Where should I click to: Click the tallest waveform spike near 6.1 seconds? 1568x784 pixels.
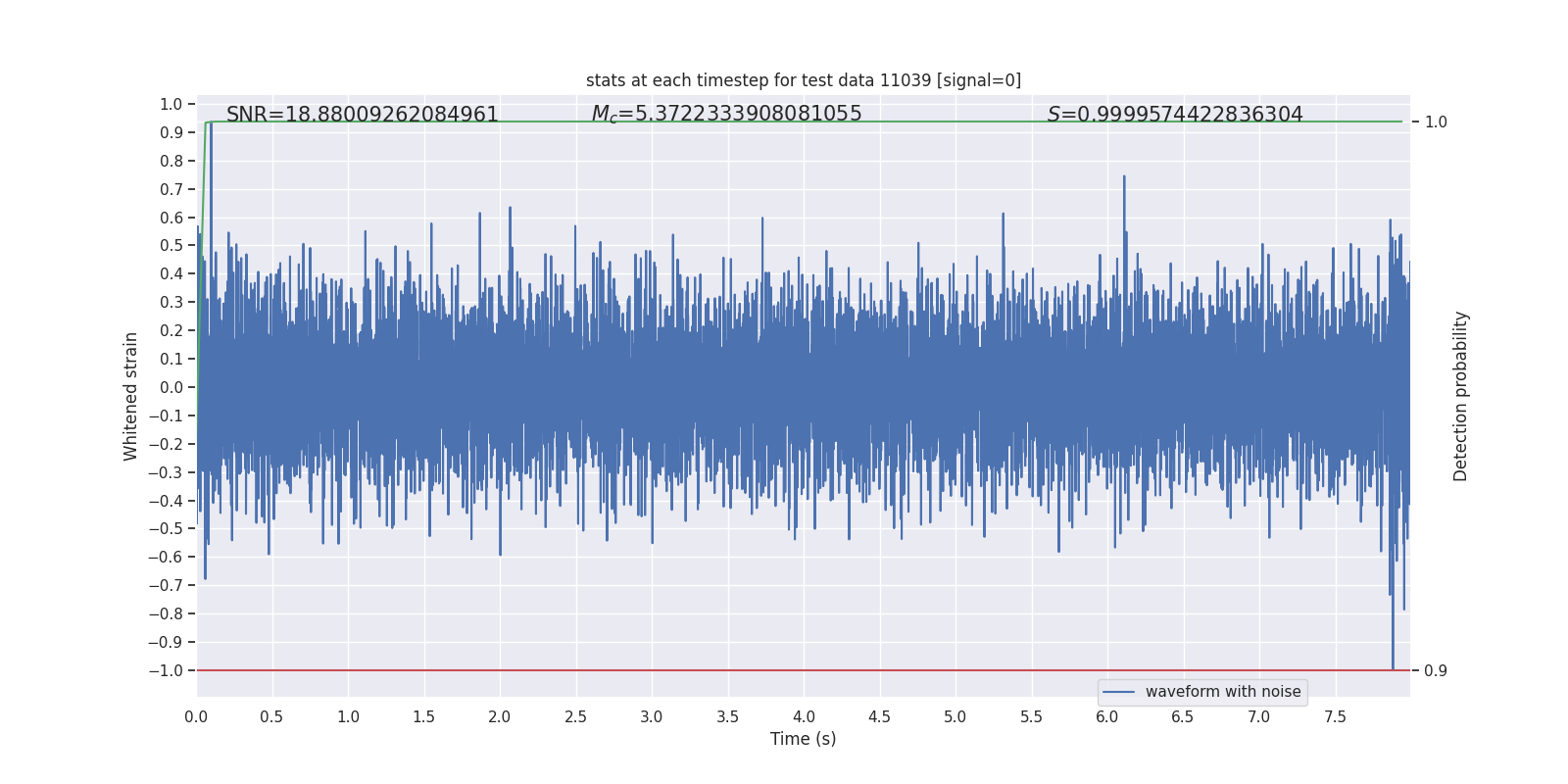tap(1124, 178)
